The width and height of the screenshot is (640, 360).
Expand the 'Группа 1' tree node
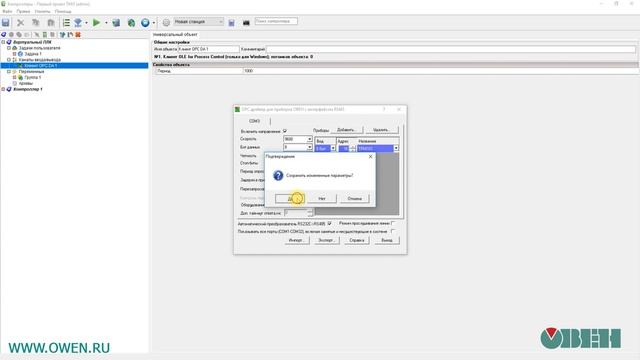[15, 77]
